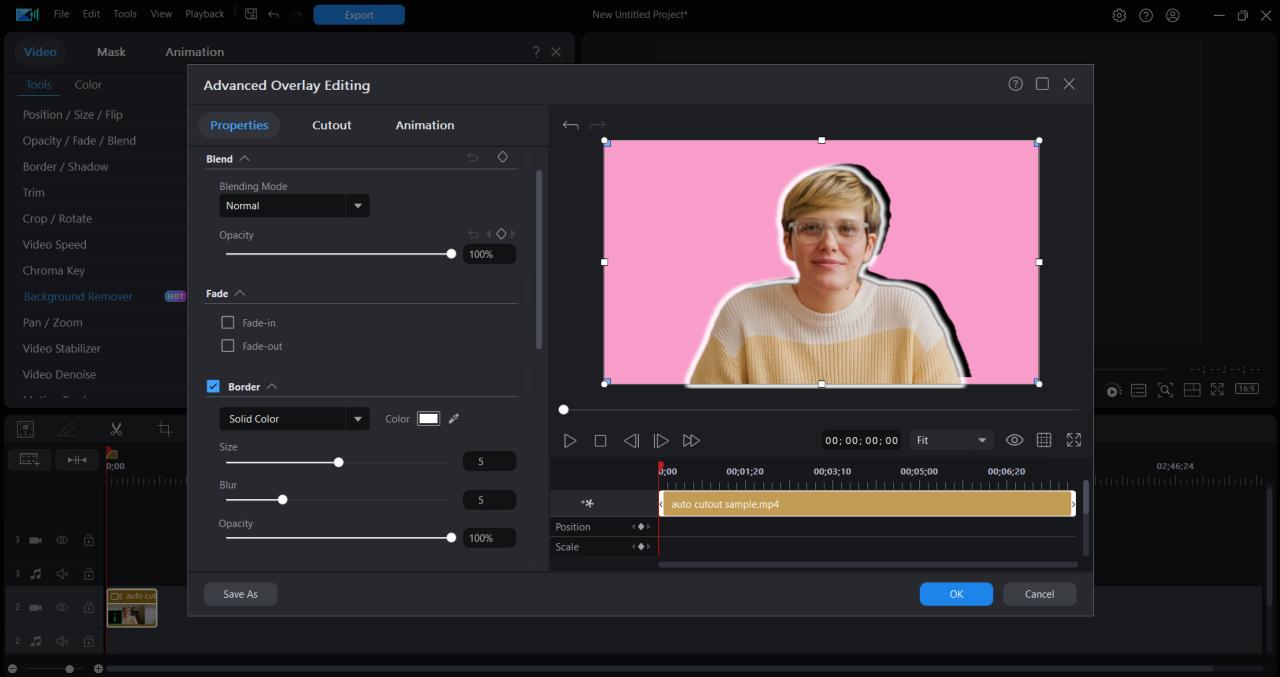Click the full screen preview icon

pyautogui.click(x=1074, y=440)
